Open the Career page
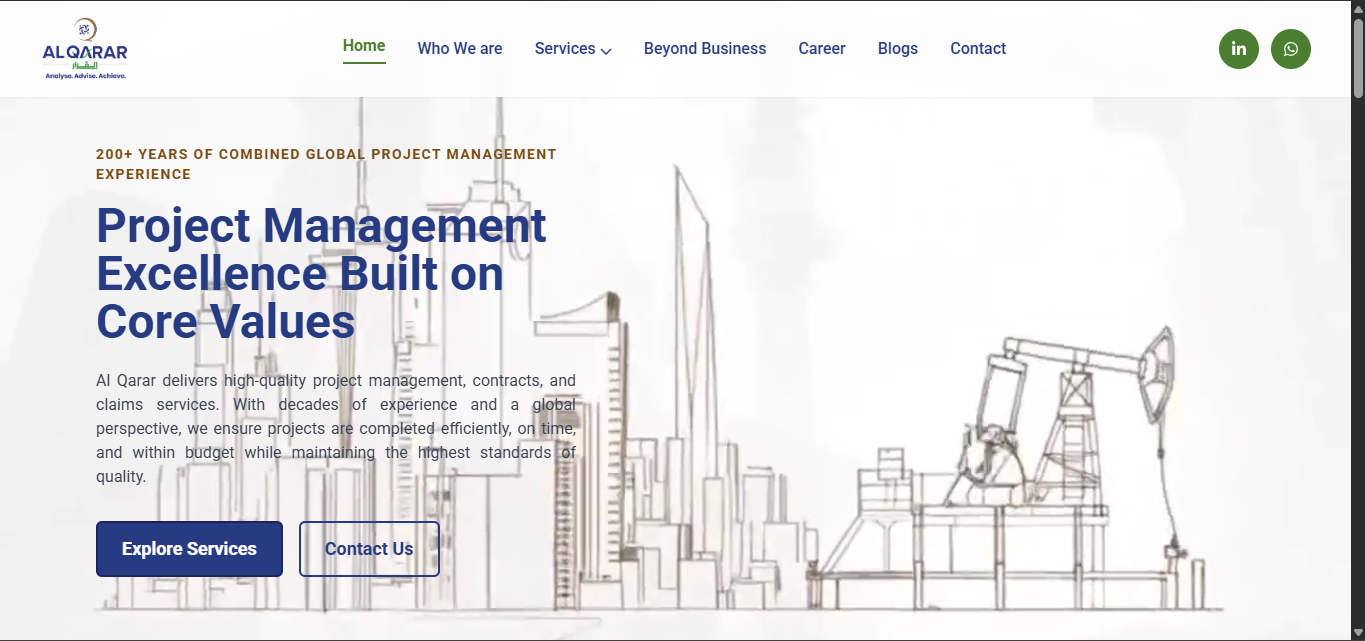Screen dimensions: 1365x641 tap(822, 48)
